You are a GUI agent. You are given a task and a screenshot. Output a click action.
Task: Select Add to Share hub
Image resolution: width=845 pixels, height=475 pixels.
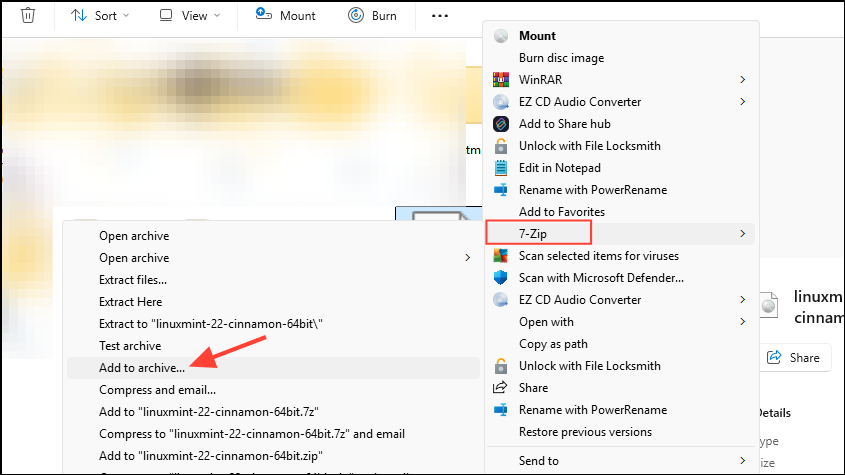pos(564,124)
